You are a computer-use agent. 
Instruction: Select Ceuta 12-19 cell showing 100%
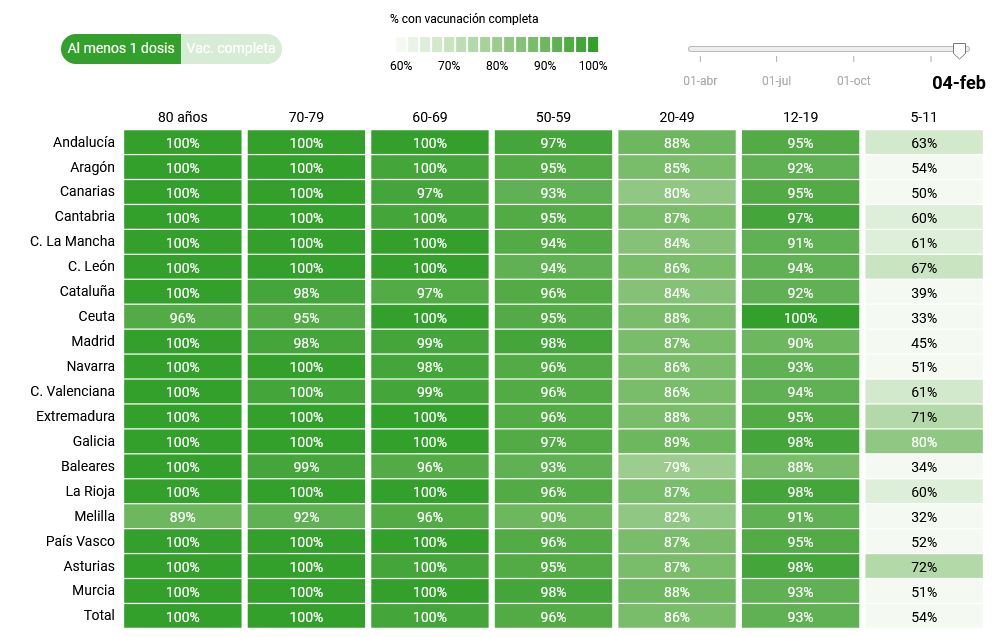point(800,318)
